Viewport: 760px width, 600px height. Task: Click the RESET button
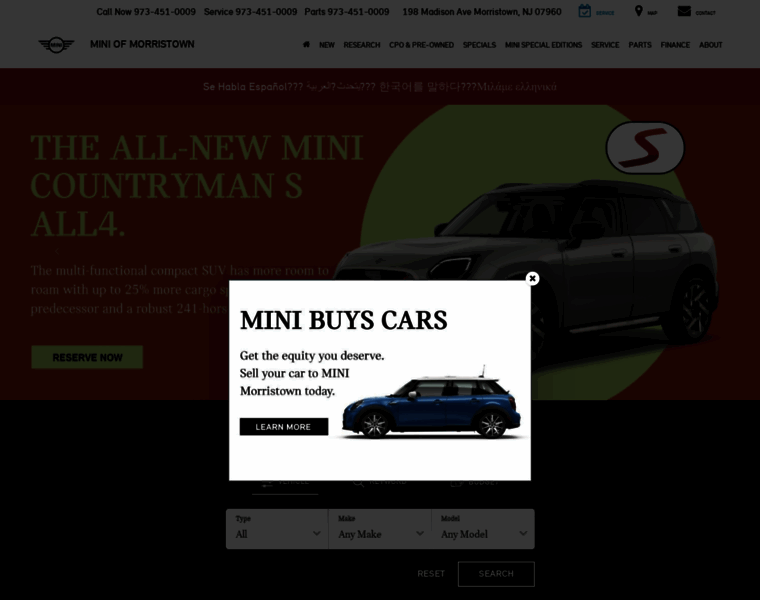point(431,573)
